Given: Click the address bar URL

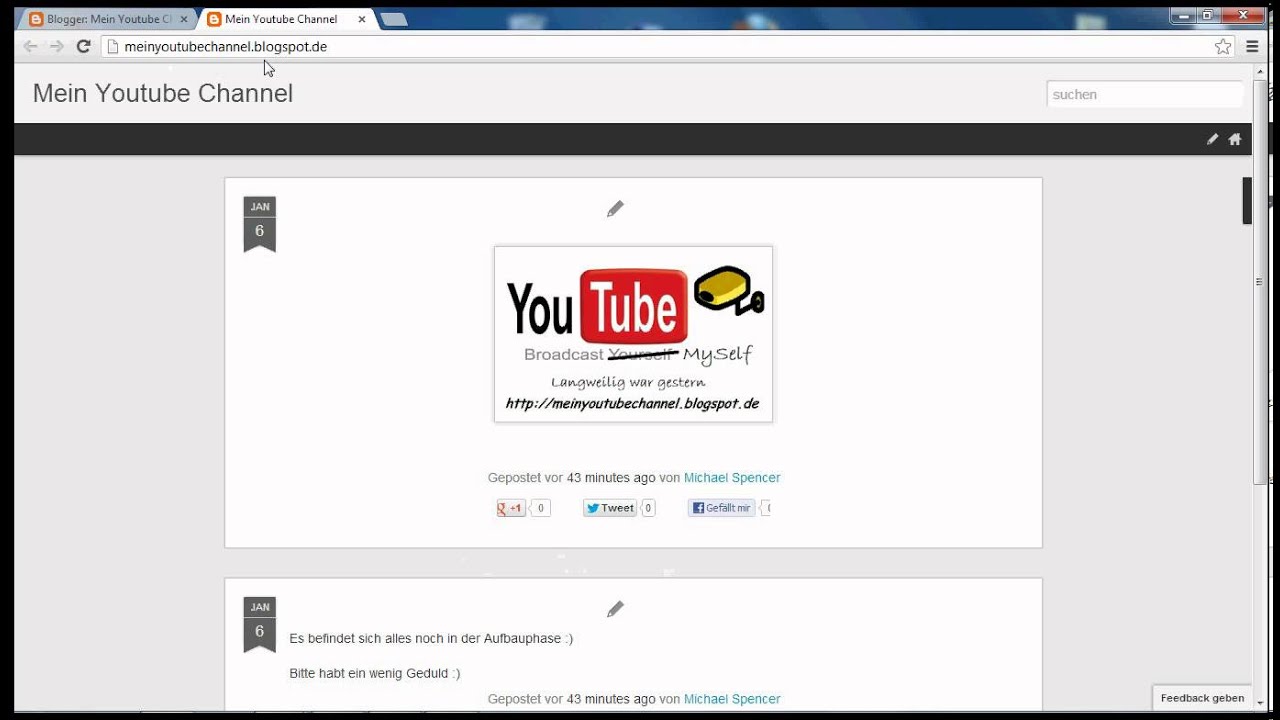Looking at the screenshot, I should 225,46.
